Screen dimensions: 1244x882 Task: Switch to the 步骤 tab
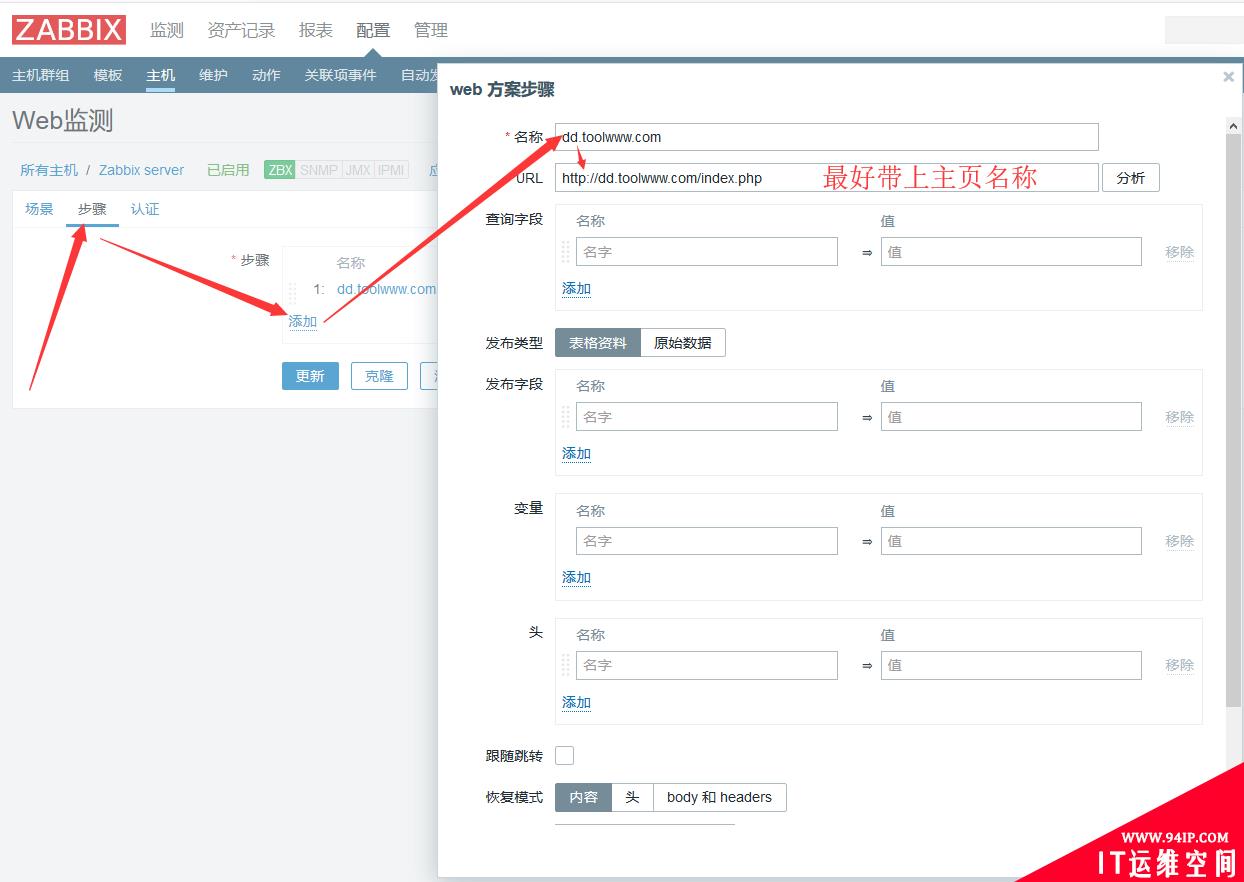(92, 209)
